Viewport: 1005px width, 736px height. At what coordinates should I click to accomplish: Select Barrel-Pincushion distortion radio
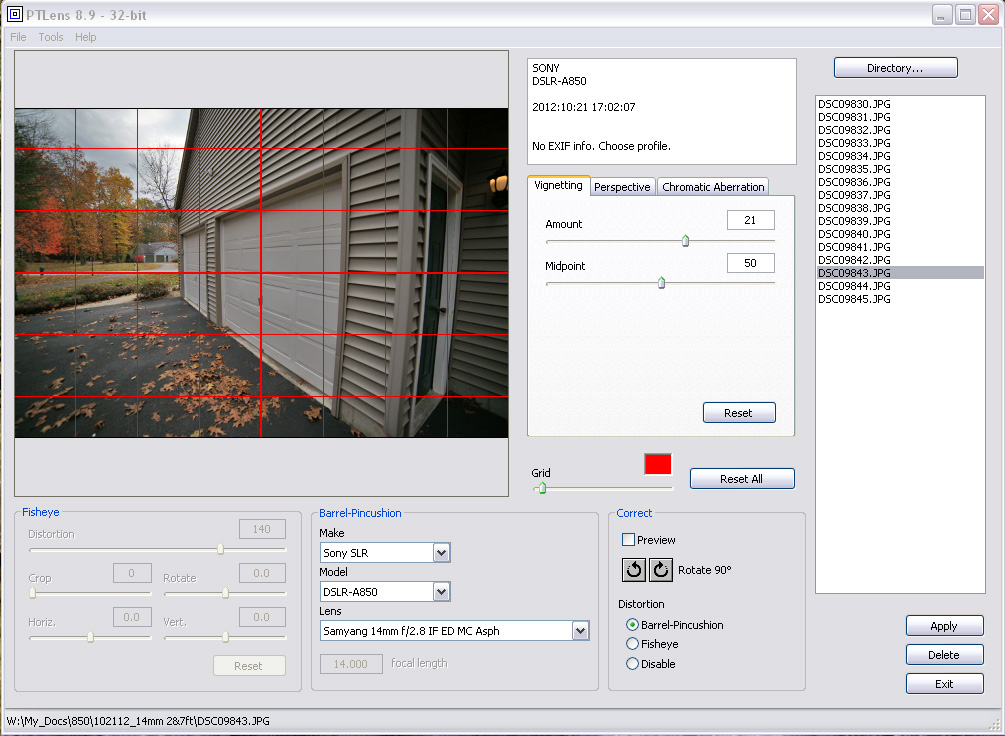pyautogui.click(x=632, y=624)
